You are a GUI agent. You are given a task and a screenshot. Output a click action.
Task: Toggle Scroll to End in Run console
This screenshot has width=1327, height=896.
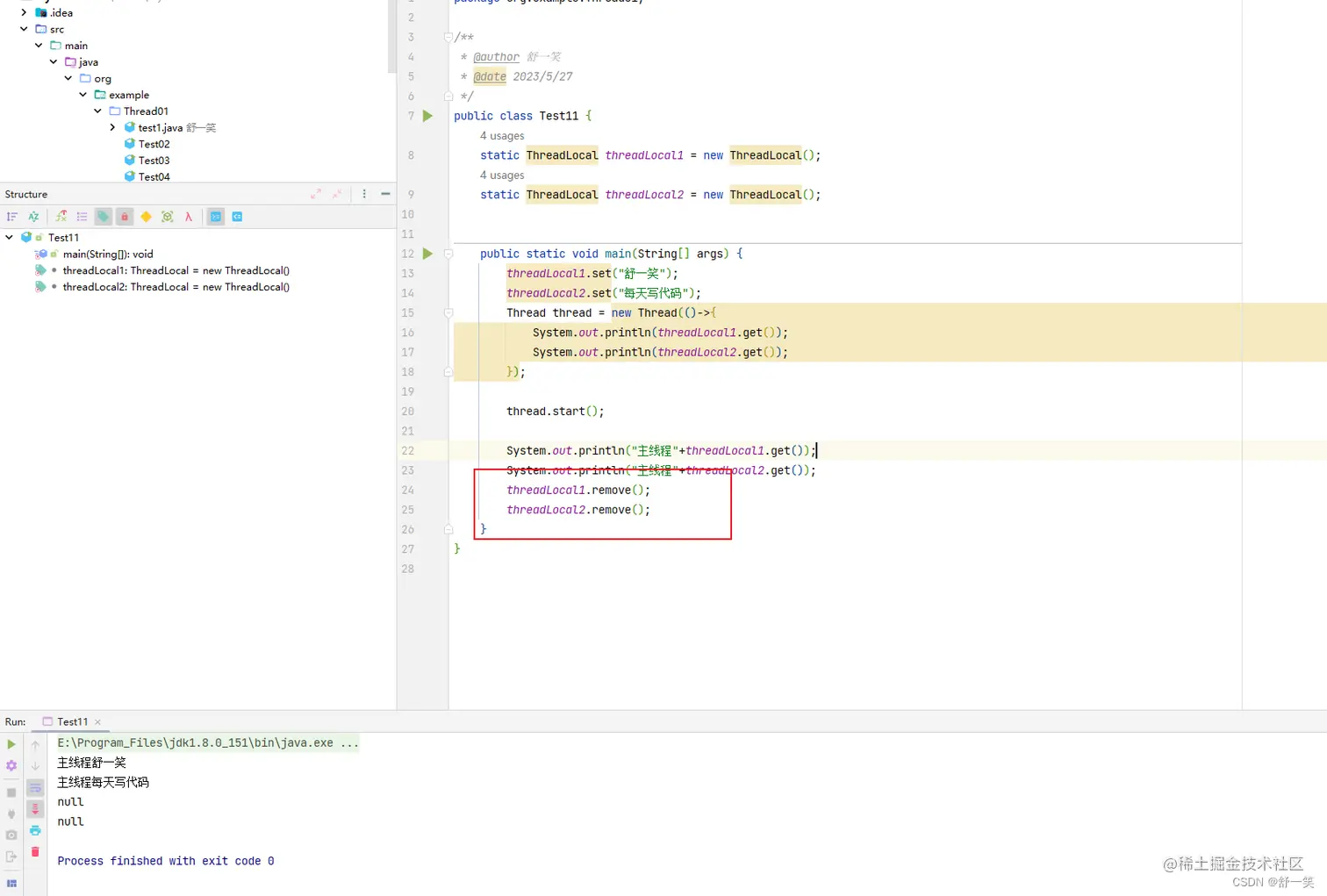coord(35,809)
